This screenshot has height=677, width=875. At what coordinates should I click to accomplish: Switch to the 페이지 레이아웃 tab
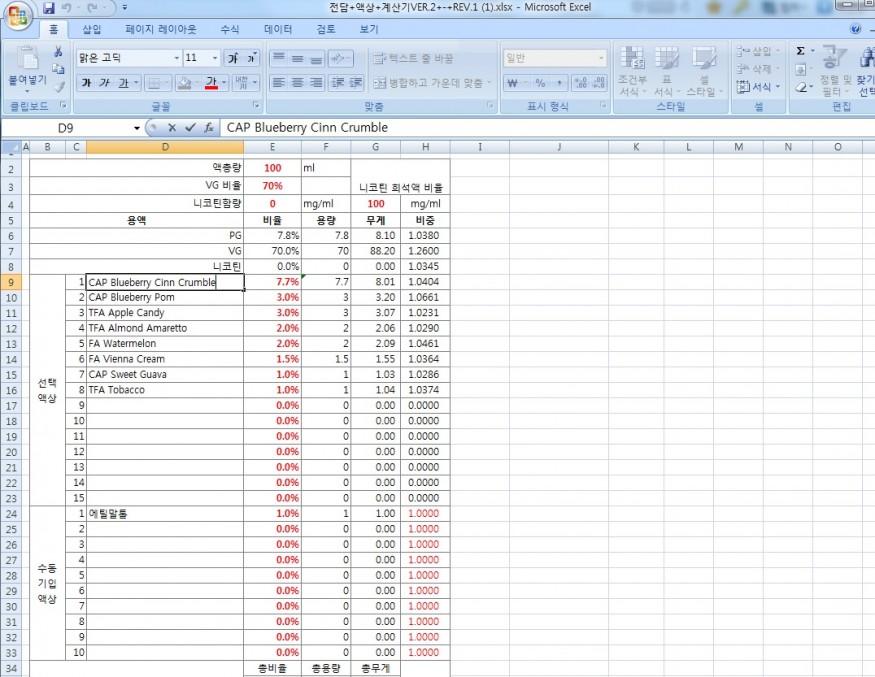pos(161,29)
